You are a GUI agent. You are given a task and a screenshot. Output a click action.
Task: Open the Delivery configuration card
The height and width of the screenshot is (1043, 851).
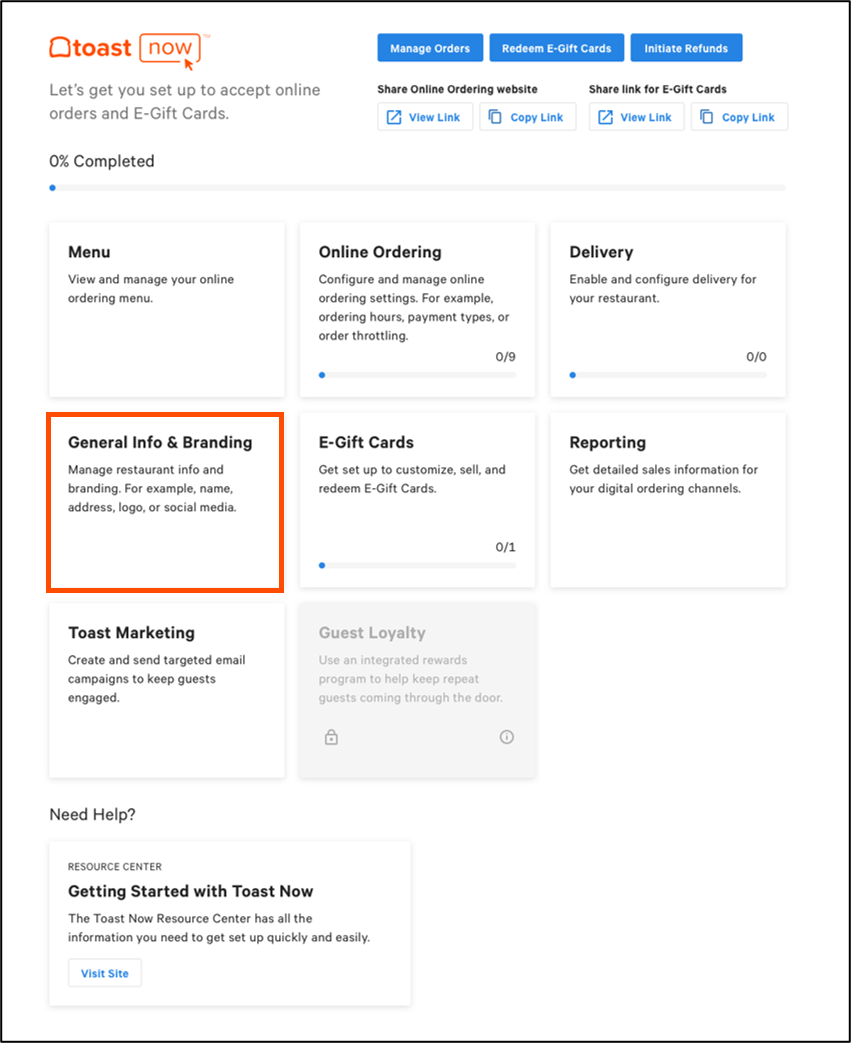point(668,309)
